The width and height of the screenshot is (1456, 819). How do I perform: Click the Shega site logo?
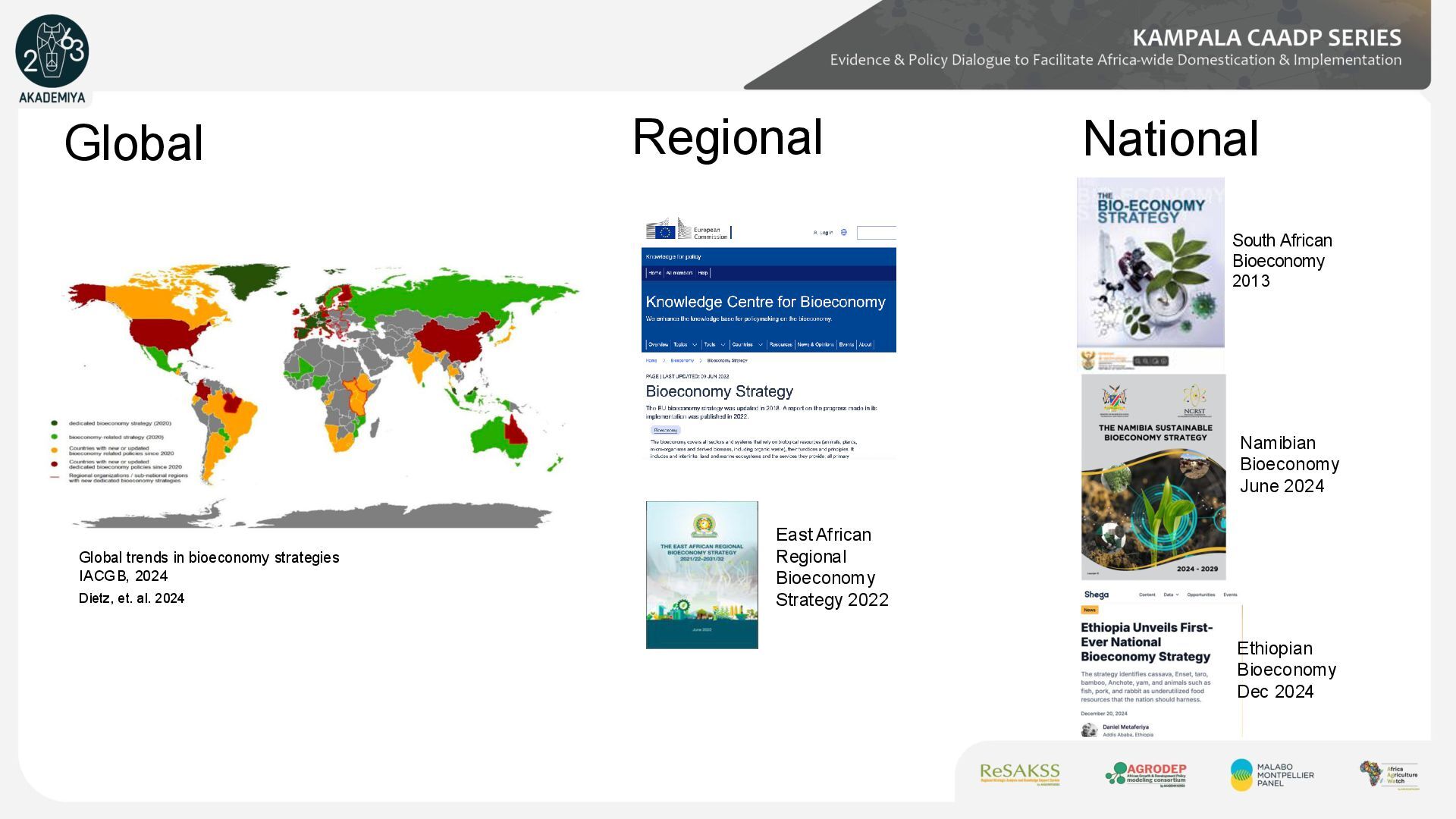(1096, 595)
